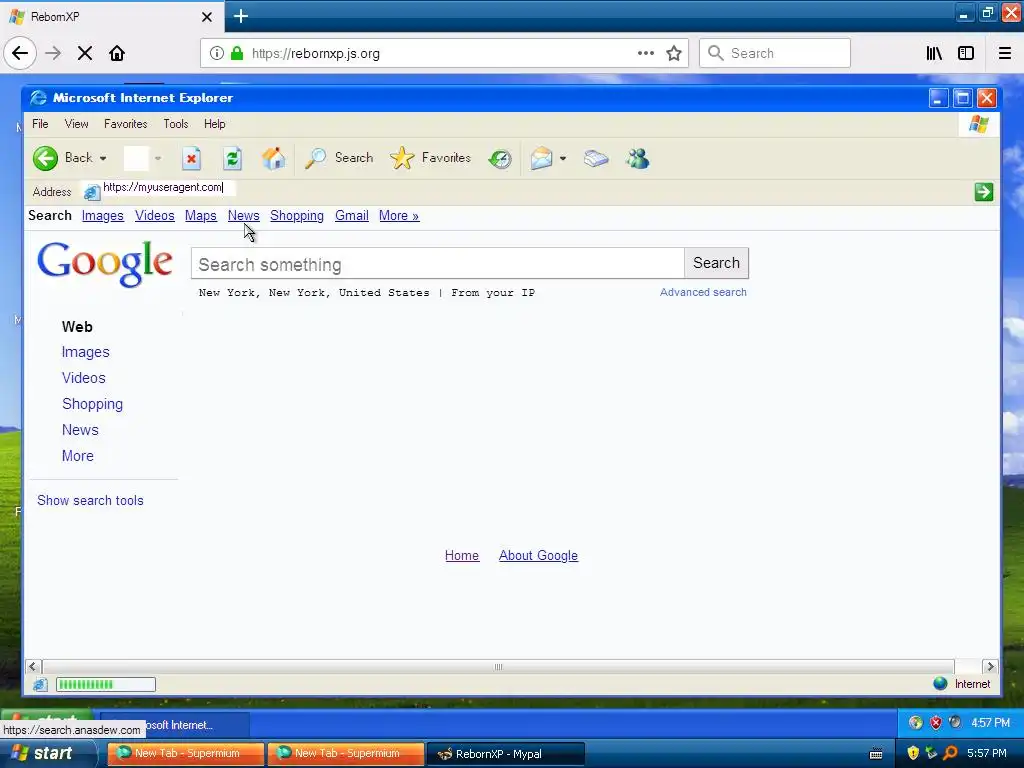Click the loading progress bar in status bar
This screenshot has width=1024, height=768.
tap(106, 684)
